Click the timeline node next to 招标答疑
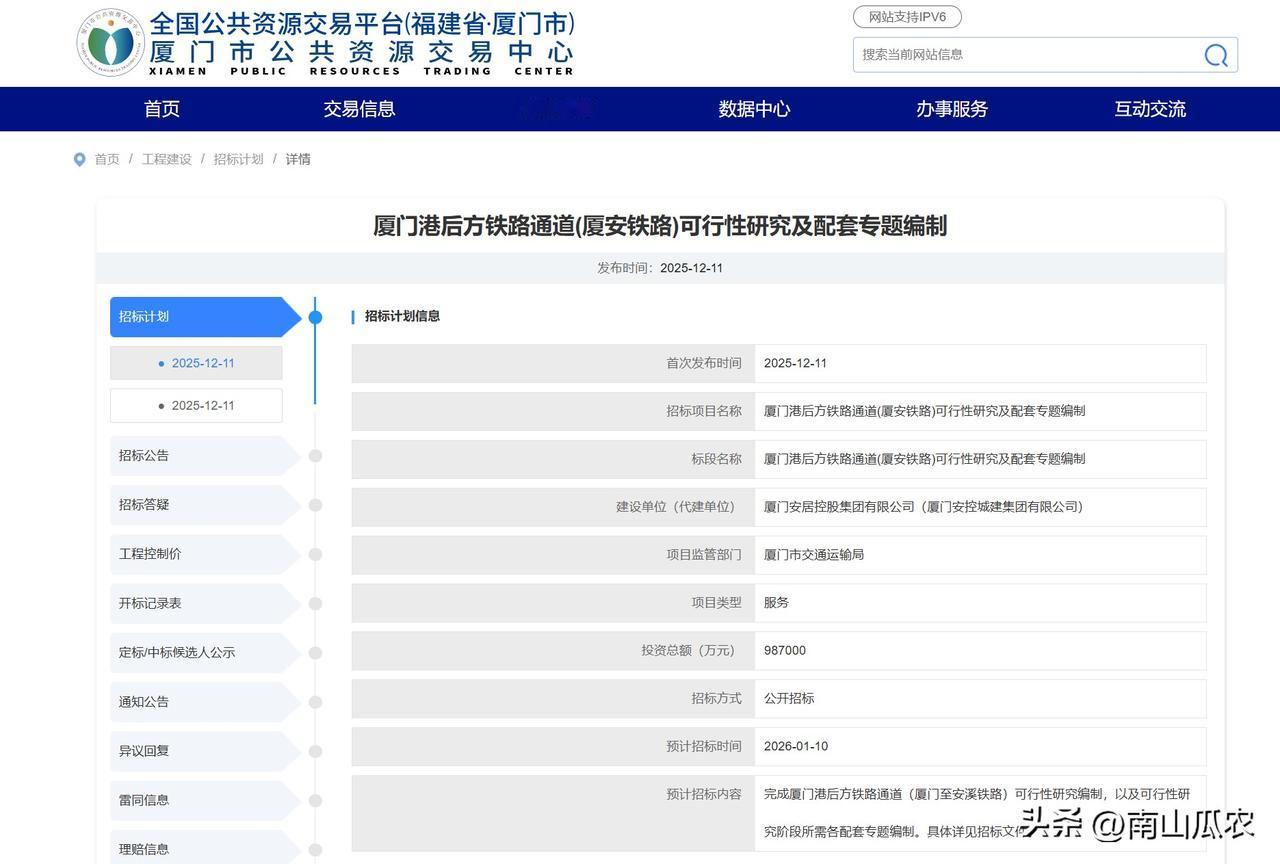The height and width of the screenshot is (864, 1280). [x=315, y=504]
